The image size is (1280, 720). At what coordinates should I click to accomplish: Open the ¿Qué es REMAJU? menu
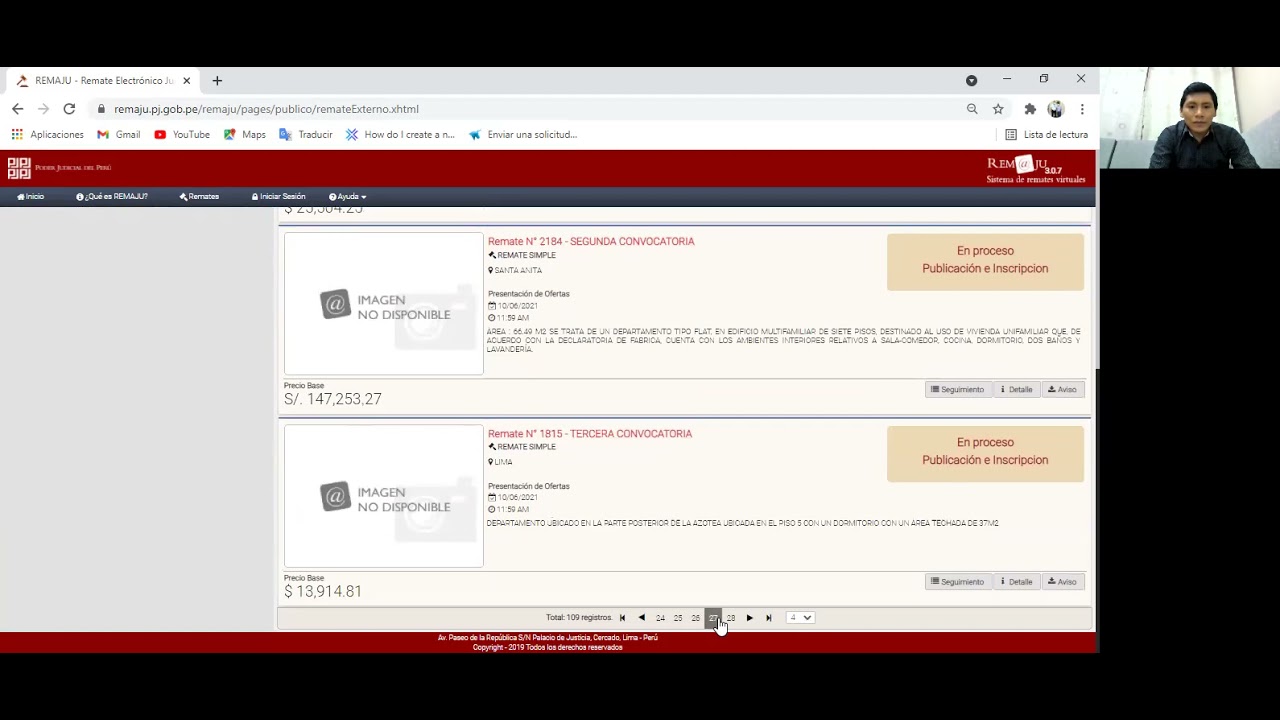point(112,196)
